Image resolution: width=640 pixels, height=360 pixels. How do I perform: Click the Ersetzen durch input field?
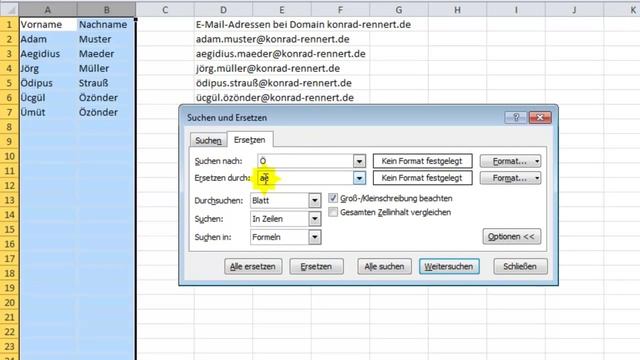coord(306,178)
